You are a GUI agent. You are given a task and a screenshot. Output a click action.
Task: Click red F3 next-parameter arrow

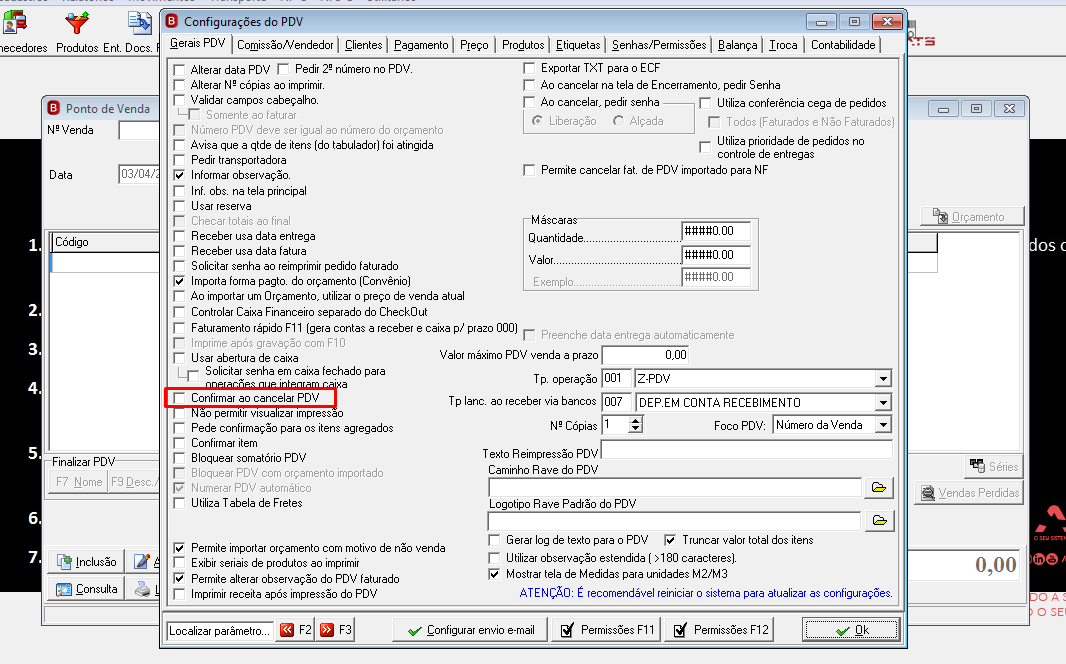pos(336,630)
